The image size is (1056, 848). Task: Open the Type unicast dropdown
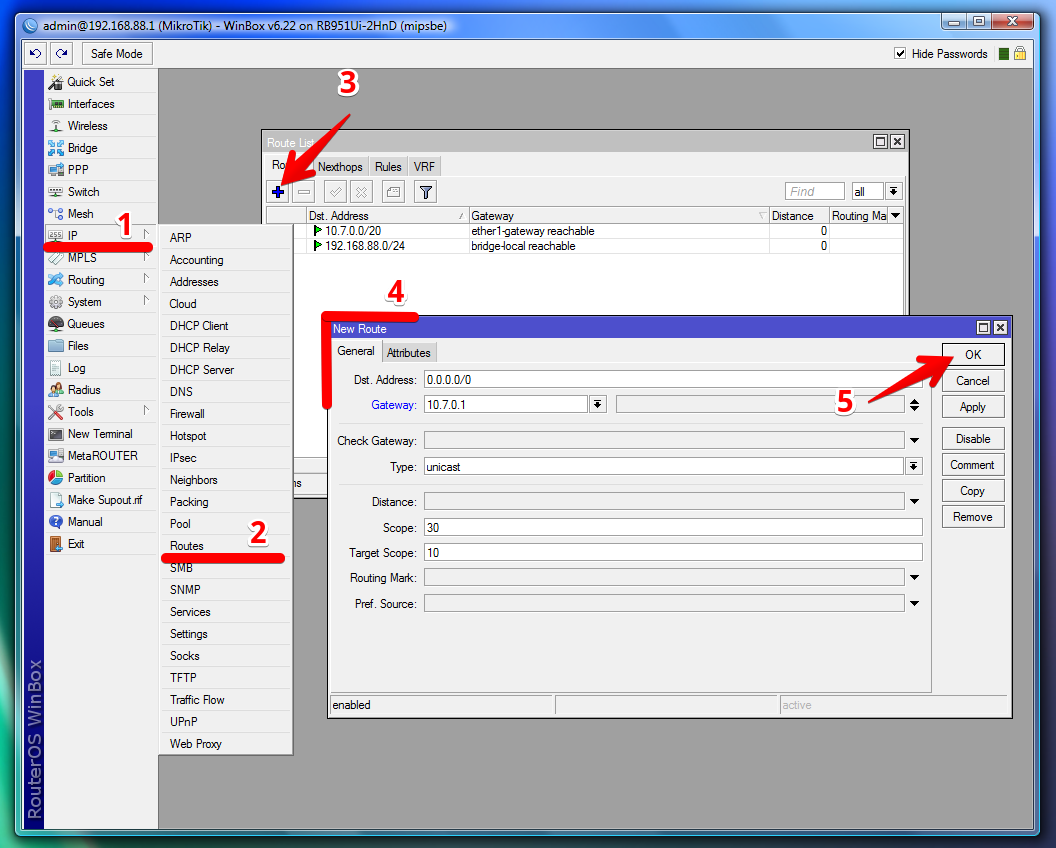click(914, 466)
